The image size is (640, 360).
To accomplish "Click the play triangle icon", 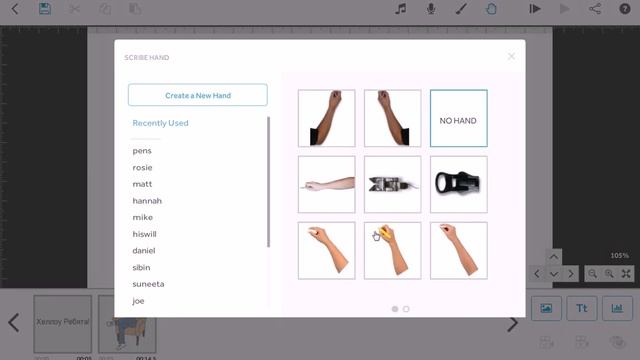I will (x=564, y=9).
